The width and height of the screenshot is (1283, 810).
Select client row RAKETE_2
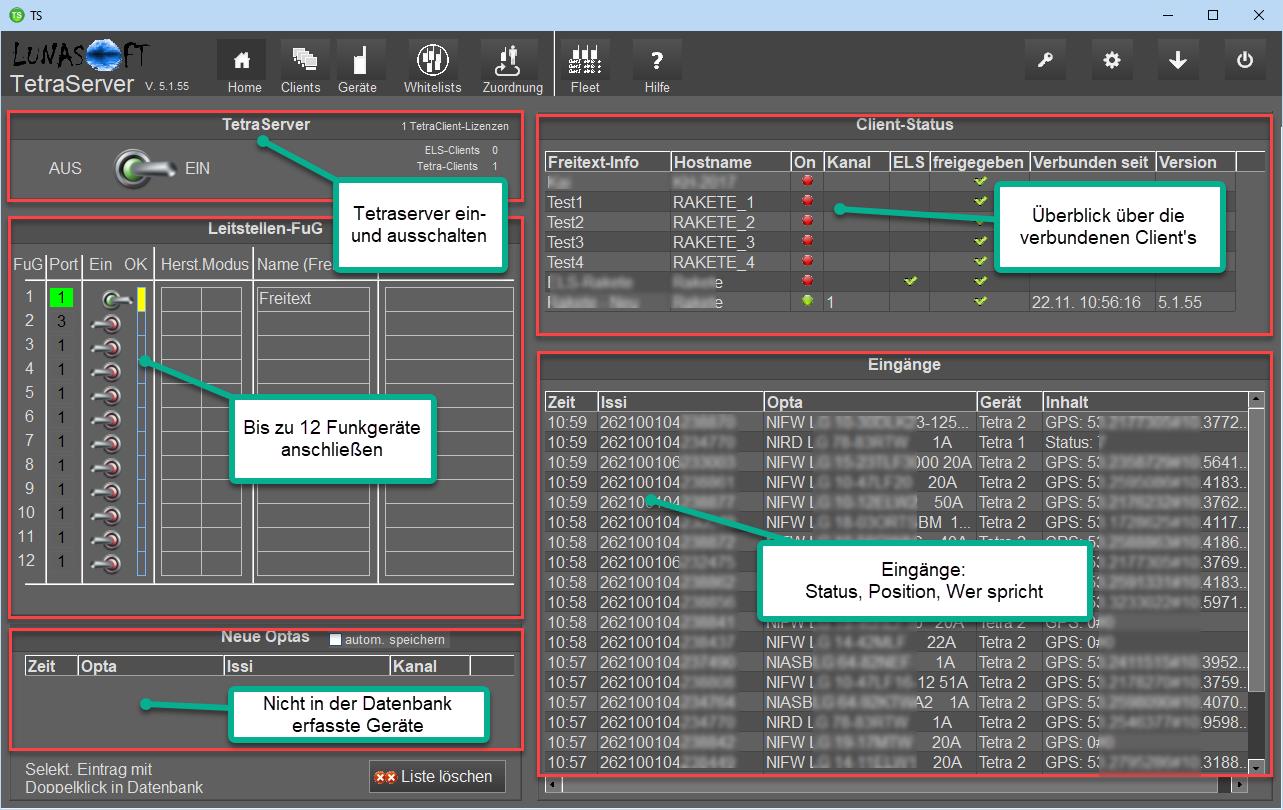click(x=890, y=222)
